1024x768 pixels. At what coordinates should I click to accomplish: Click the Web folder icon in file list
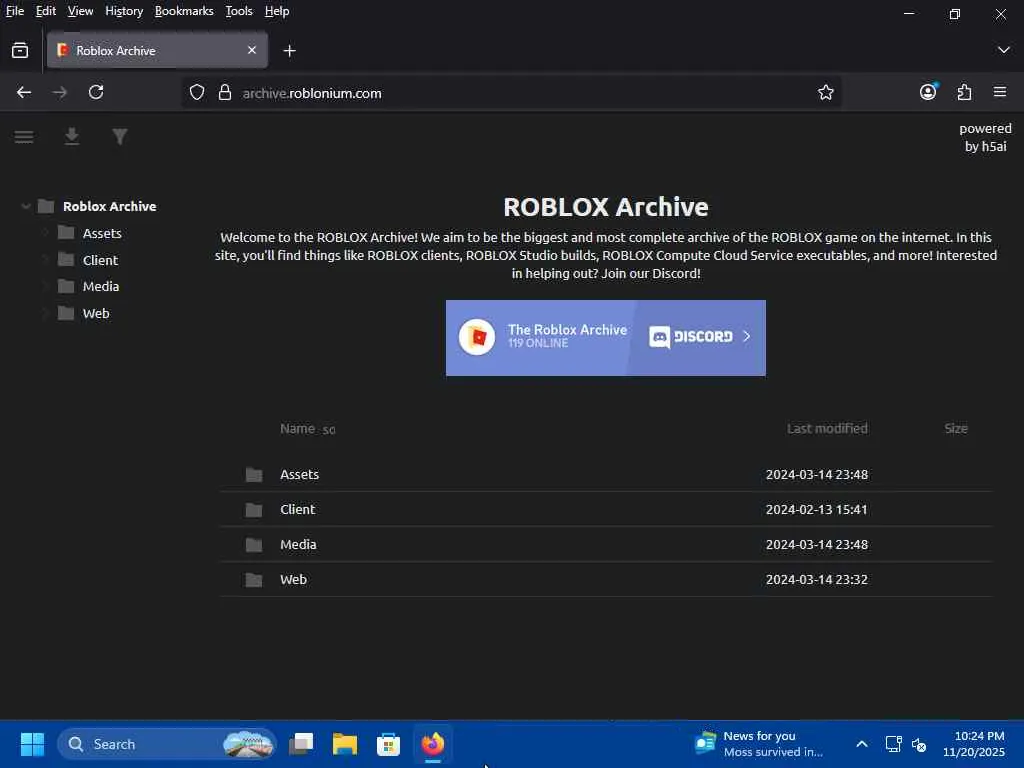click(254, 580)
